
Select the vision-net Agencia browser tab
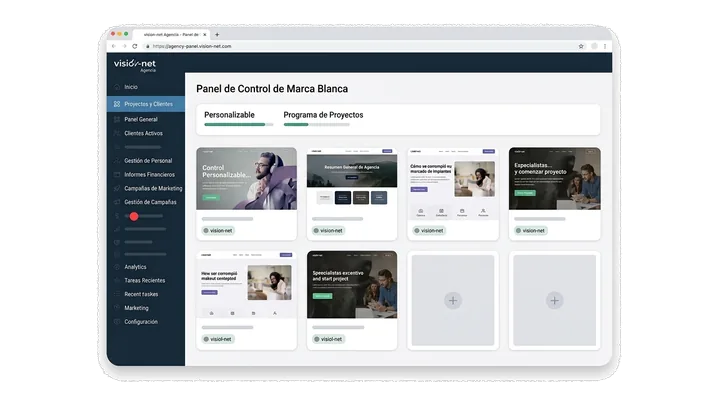point(171,34)
